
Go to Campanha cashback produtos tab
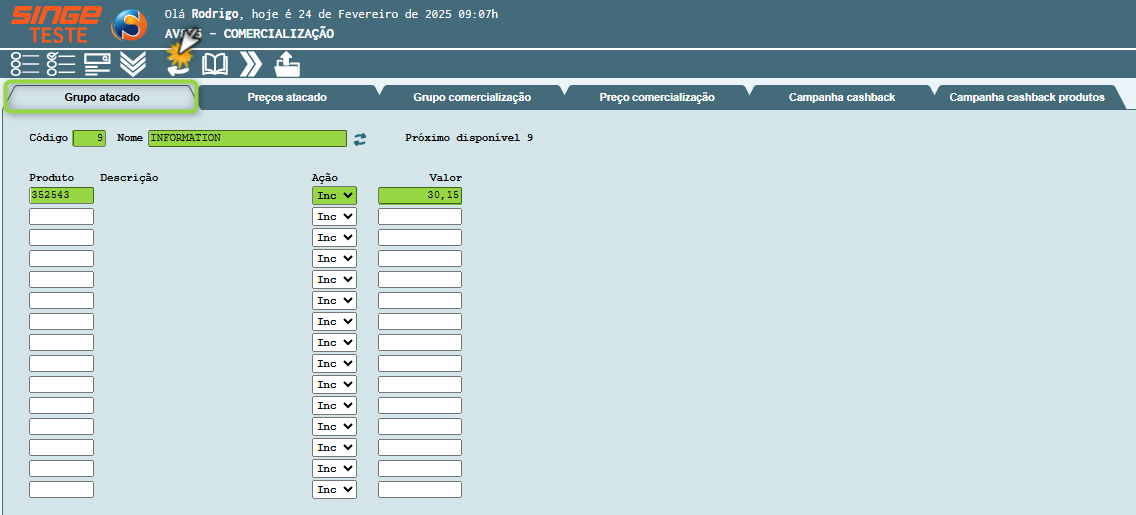tap(1026, 97)
